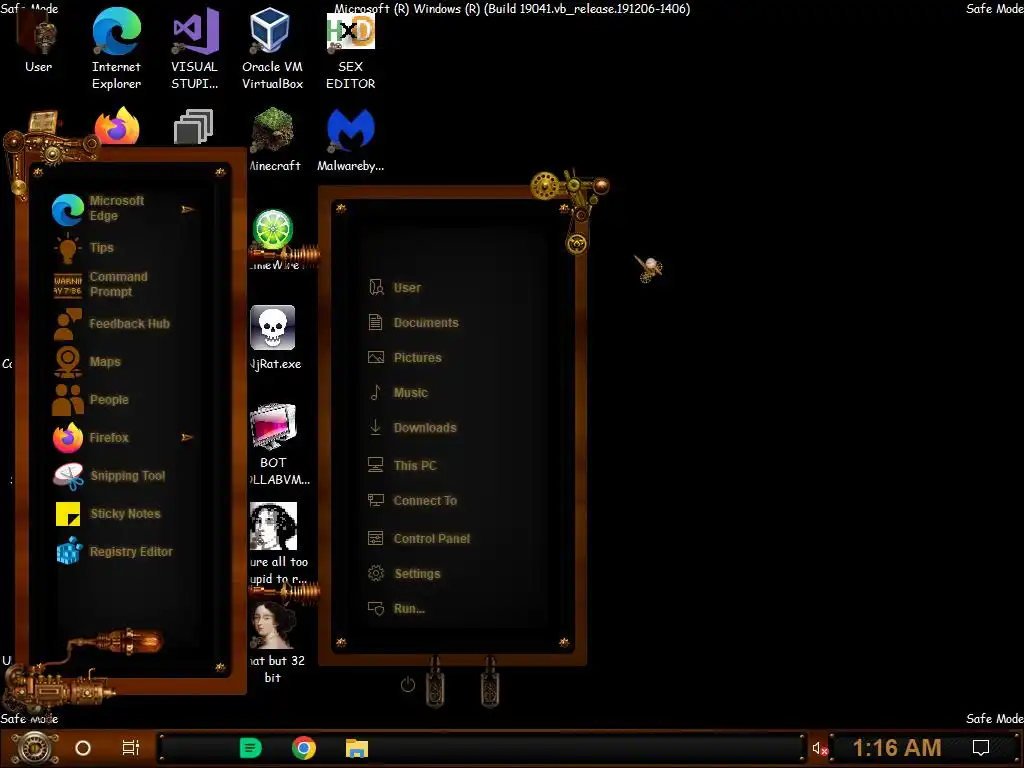Open People app entry

click(91, 400)
